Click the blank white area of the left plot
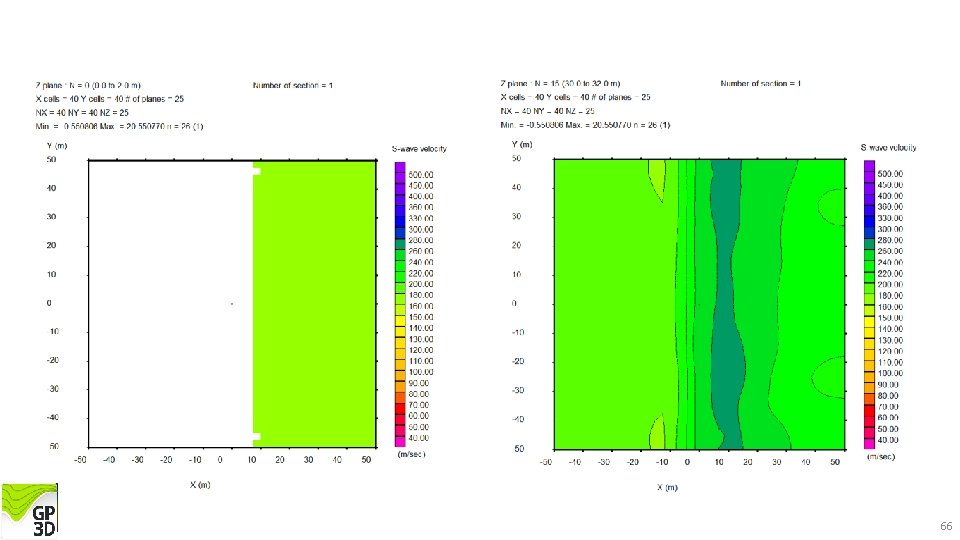960x540 pixels. pos(170,303)
